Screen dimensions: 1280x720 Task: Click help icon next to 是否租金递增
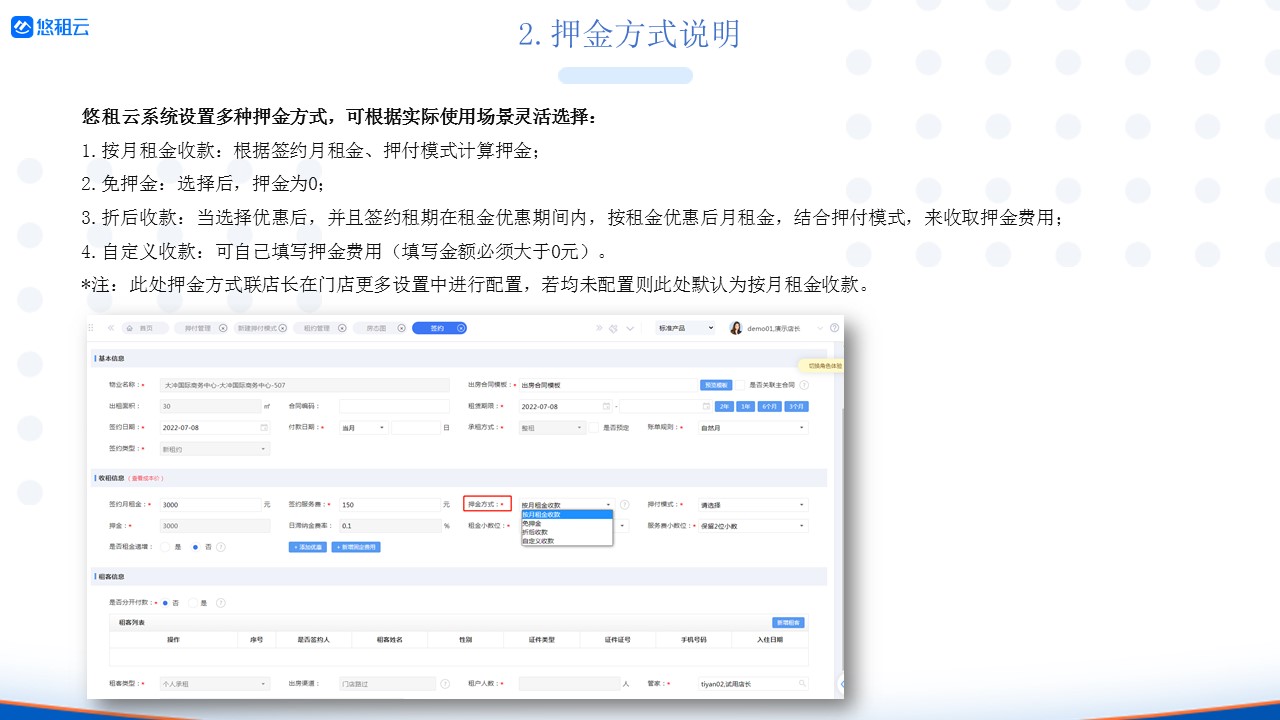(221, 547)
